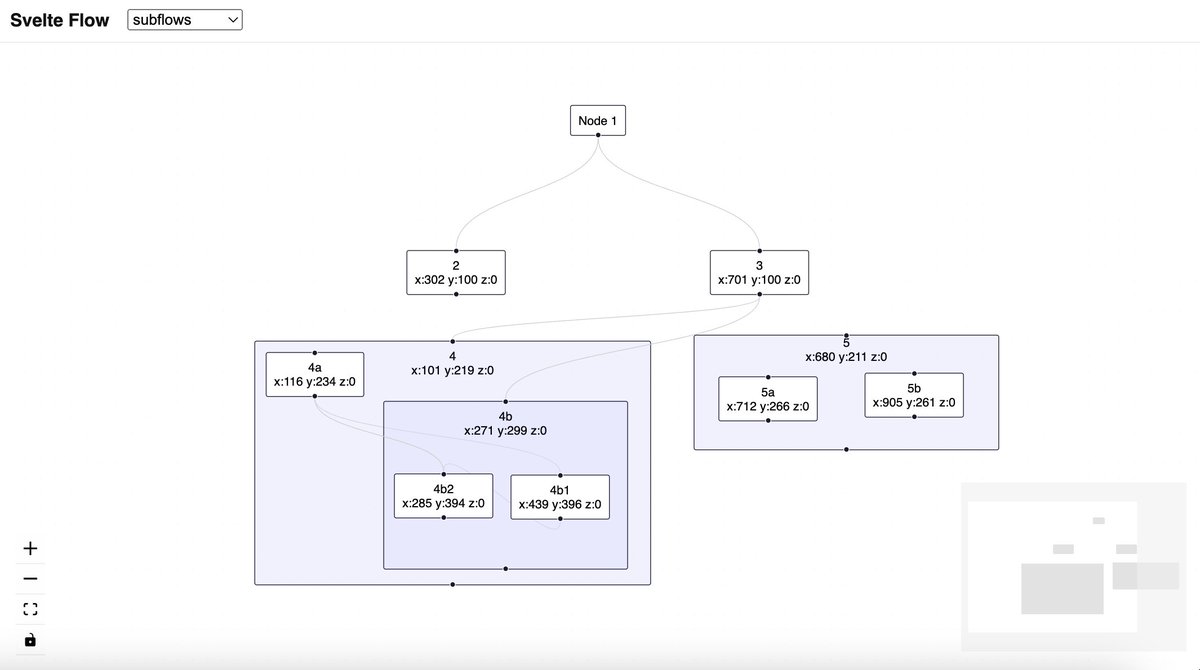The height and width of the screenshot is (670, 1200).
Task: Click bottom handle of node 4a
Action: pyautogui.click(x=315, y=396)
